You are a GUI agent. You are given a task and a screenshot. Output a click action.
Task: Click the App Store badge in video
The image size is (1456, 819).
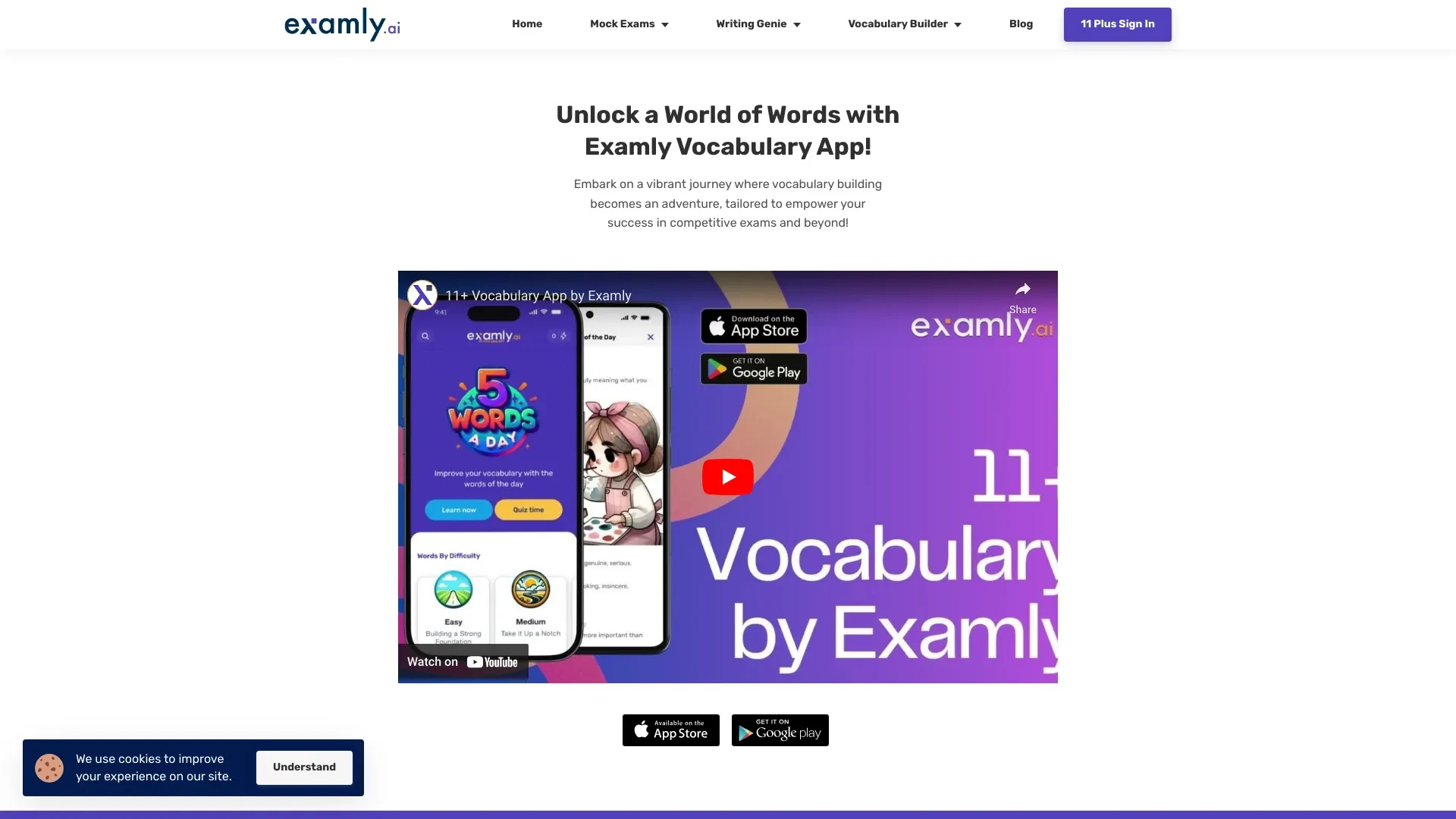752,326
